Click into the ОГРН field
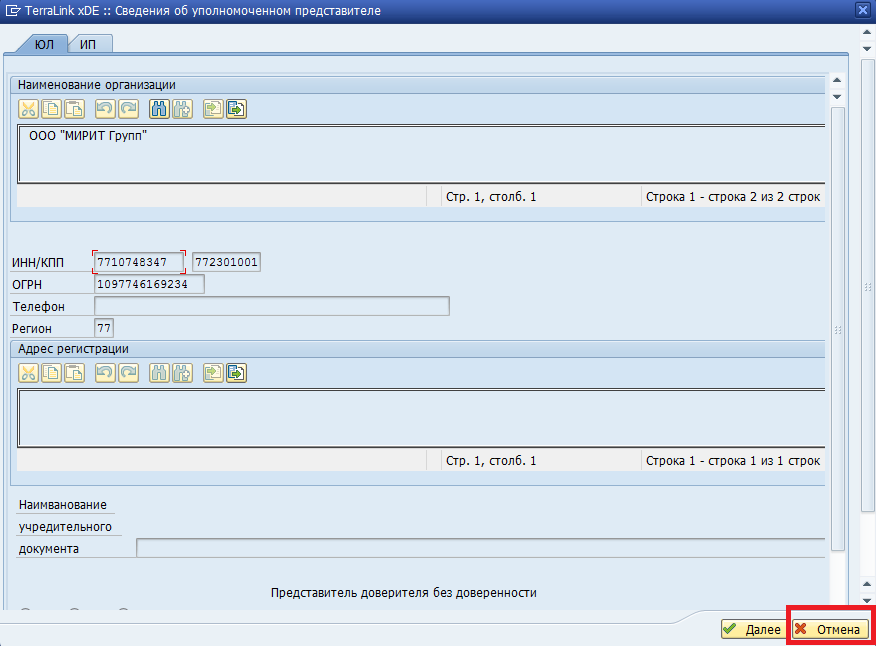876x646 pixels. click(148, 284)
